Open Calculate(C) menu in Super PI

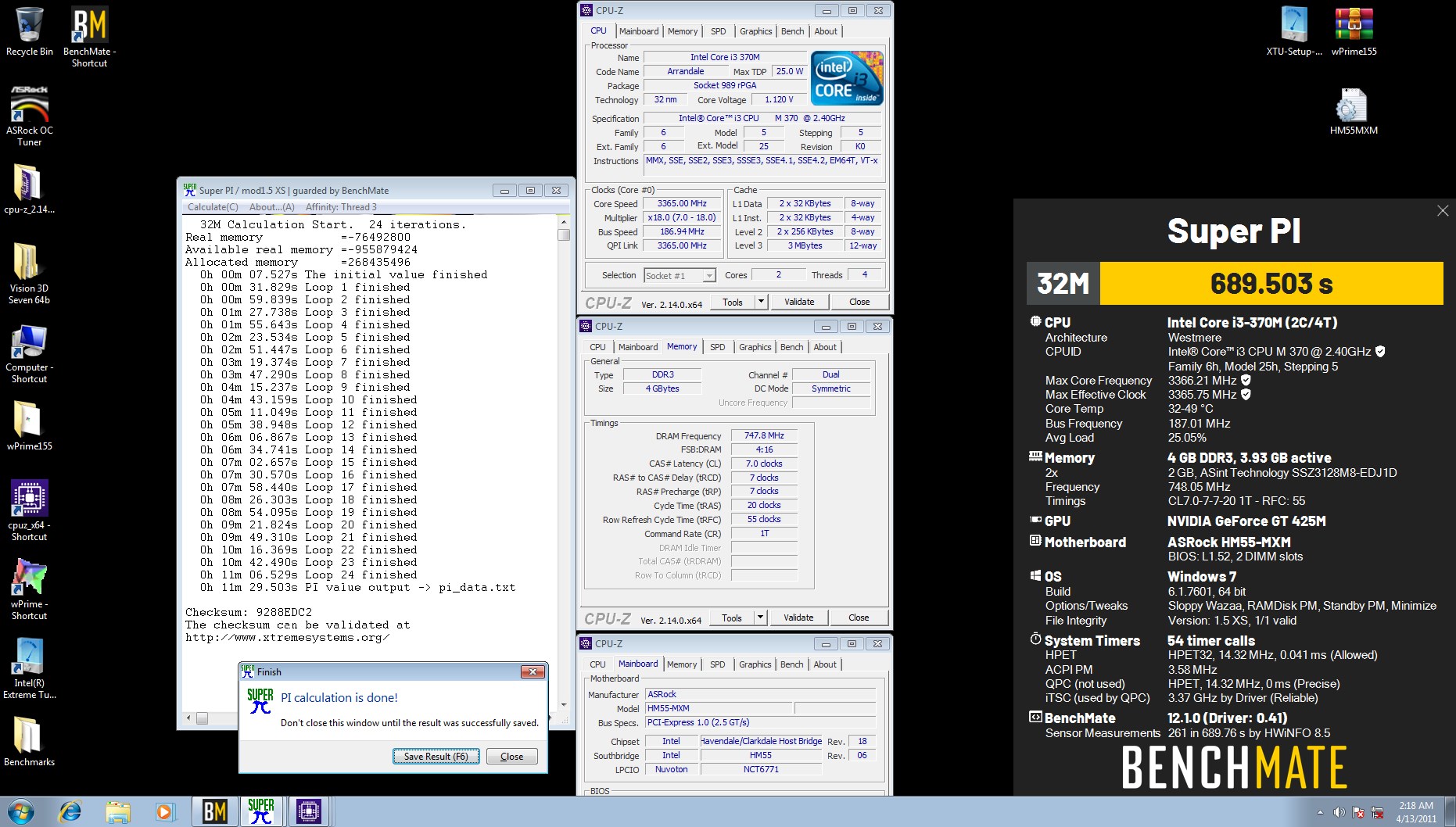[x=213, y=207]
